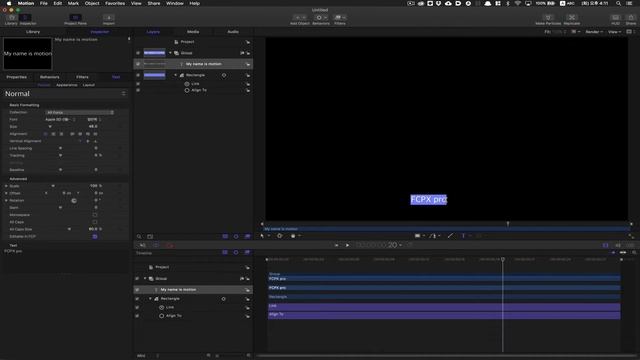Expand the Rotation parameter disclosure triangle
The image size is (640, 360).
[6, 200]
